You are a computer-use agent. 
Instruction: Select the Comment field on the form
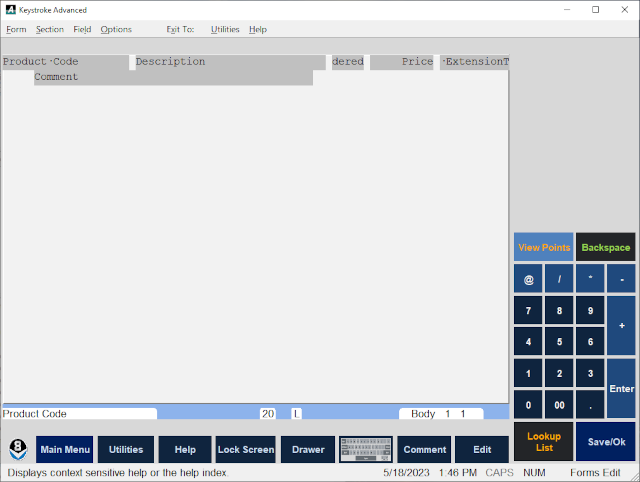pyautogui.click(x=173, y=78)
